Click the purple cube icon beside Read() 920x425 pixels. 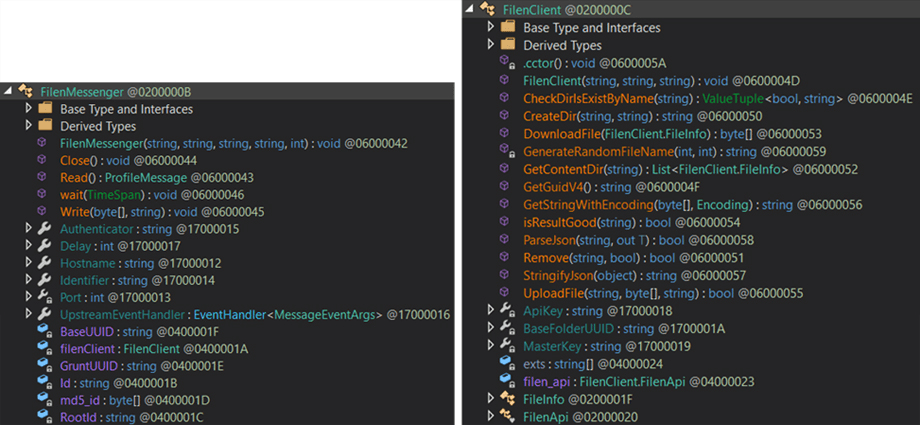(43, 177)
